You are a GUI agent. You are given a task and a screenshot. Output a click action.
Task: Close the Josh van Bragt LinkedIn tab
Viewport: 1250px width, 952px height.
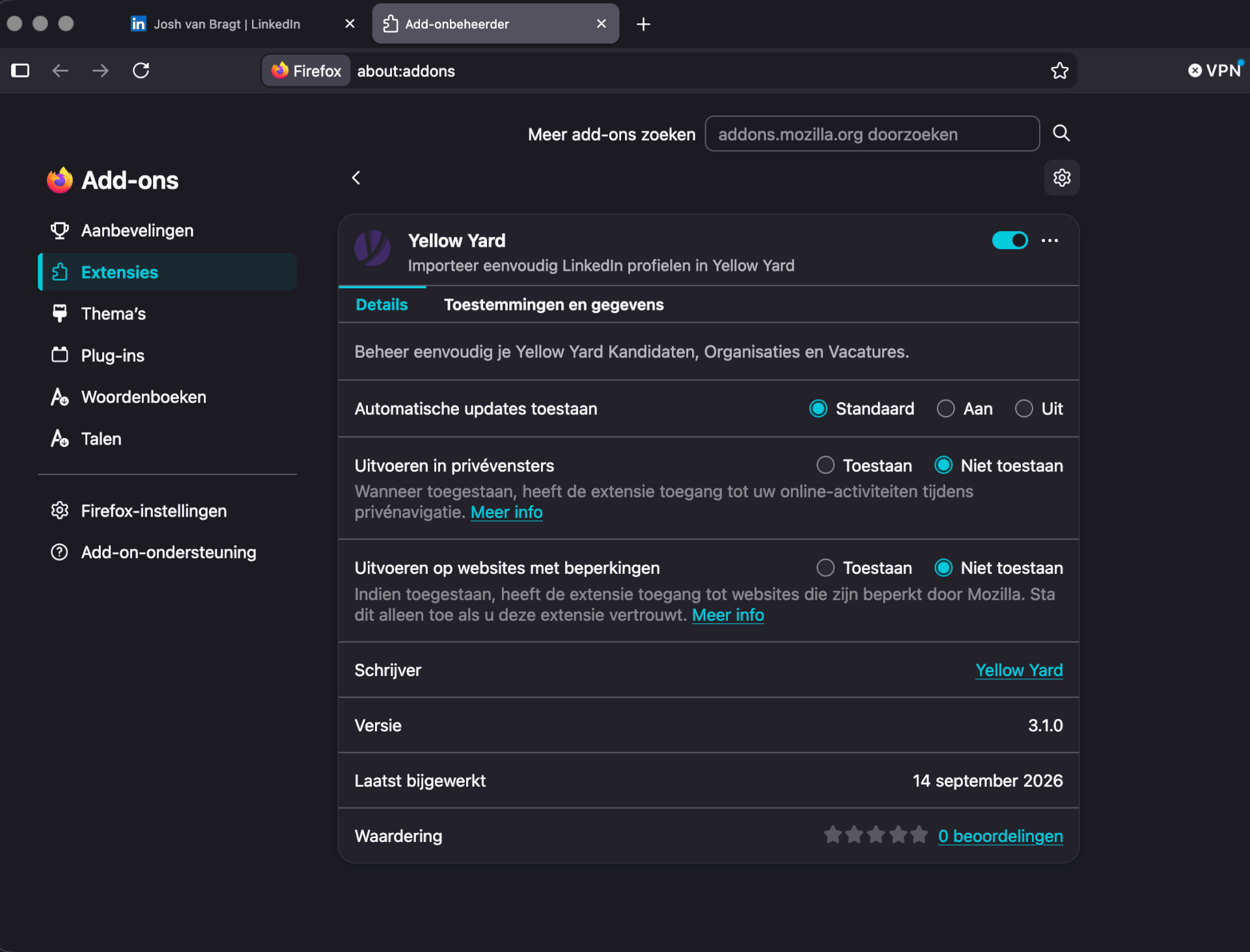[350, 23]
